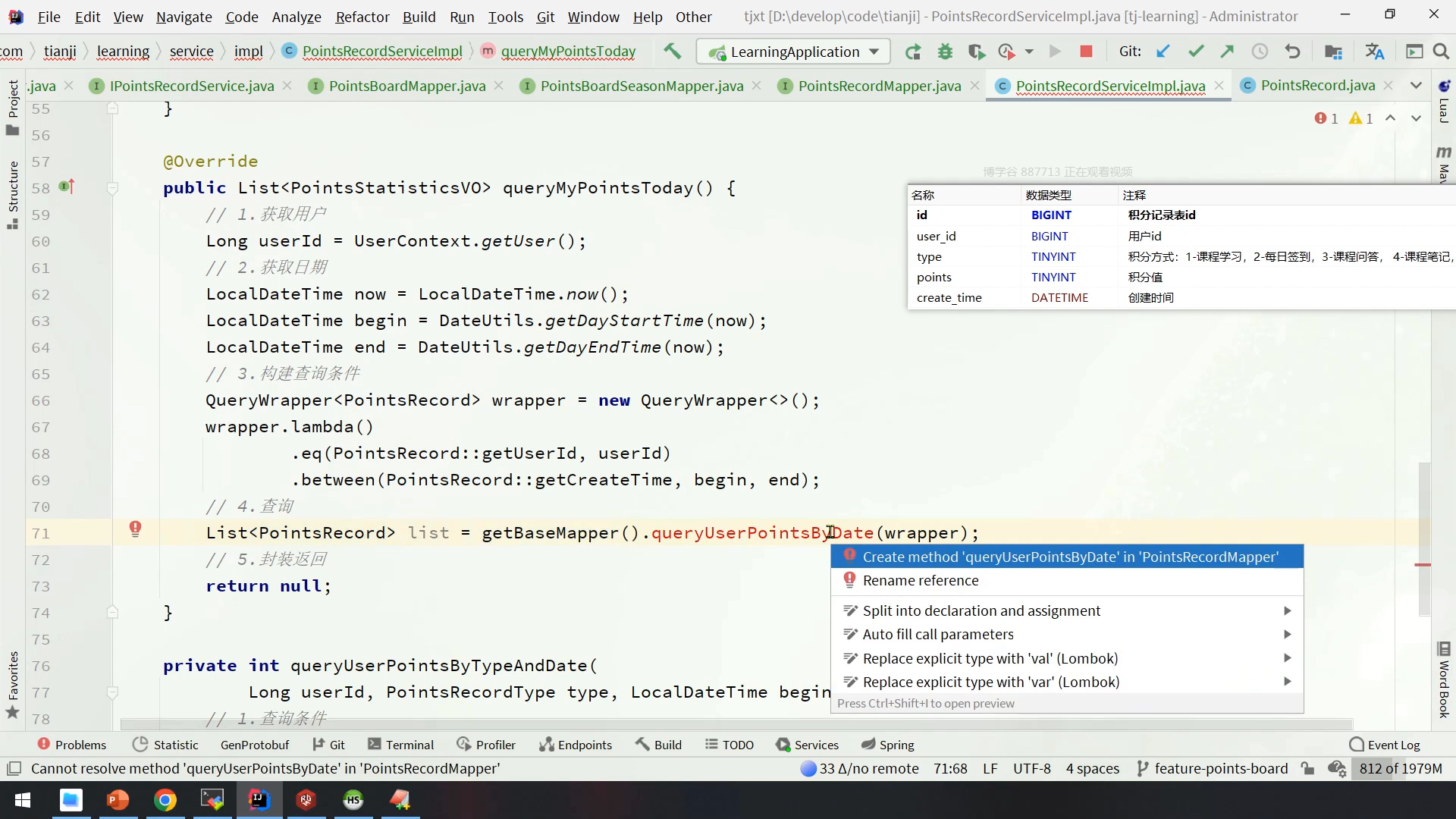Click the Debug bug icon in toolbar
The height and width of the screenshot is (819, 1456).
click(x=945, y=52)
